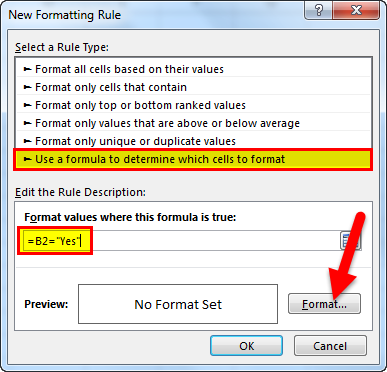Confirm the rule with OK
This screenshot has width=387, height=372.
click(x=246, y=346)
